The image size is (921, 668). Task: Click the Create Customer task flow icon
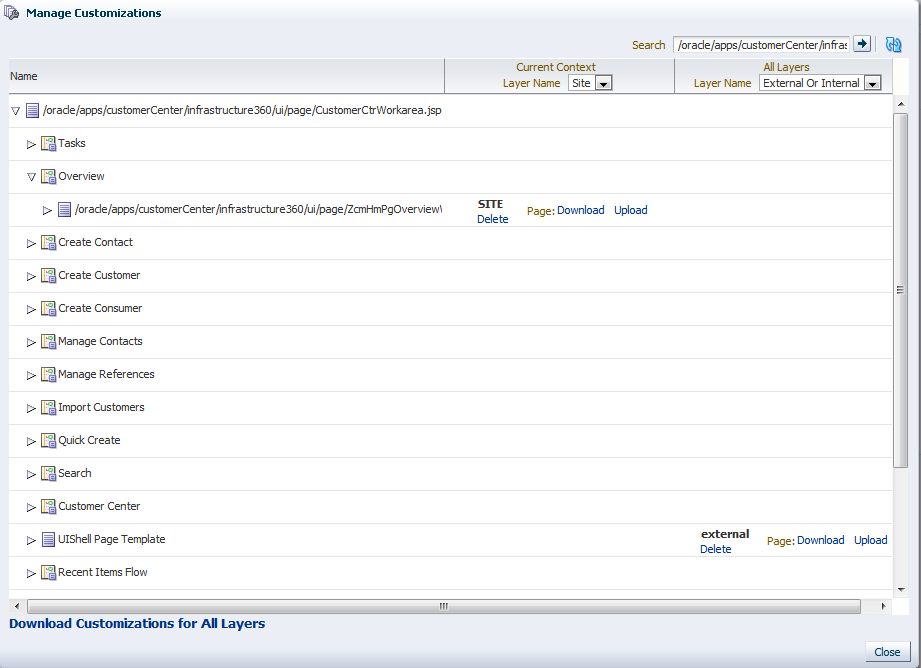[48, 275]
